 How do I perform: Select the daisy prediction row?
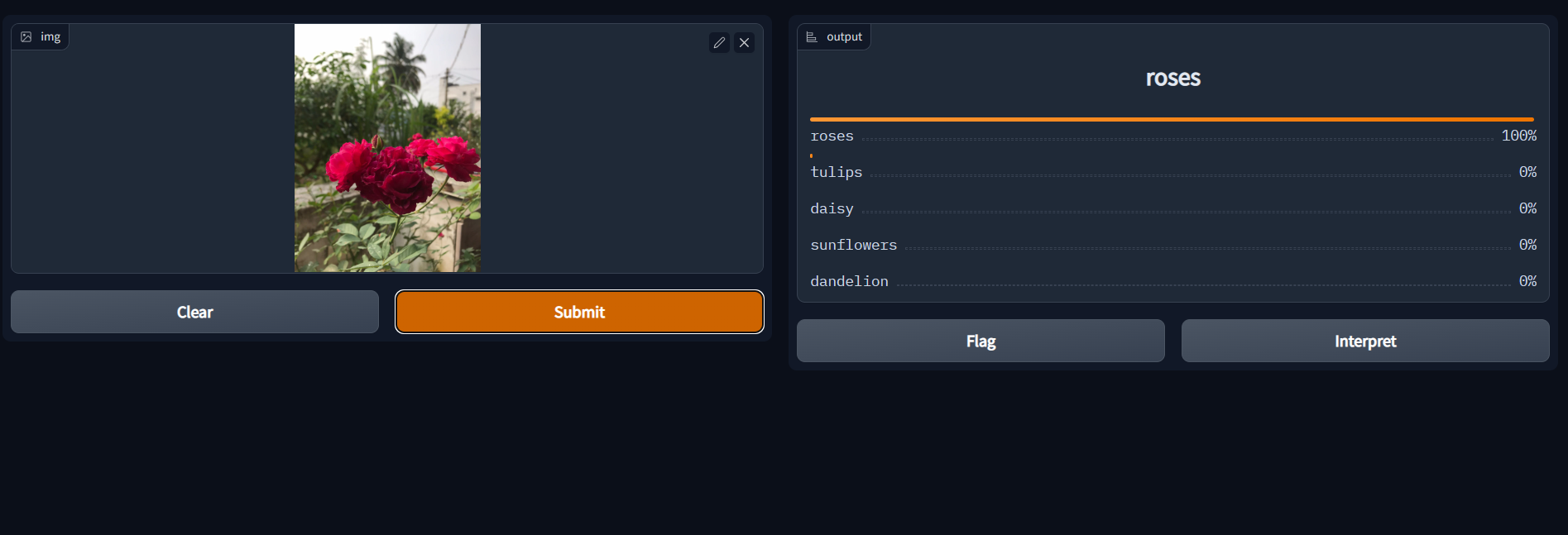click(x=832, y=208)
